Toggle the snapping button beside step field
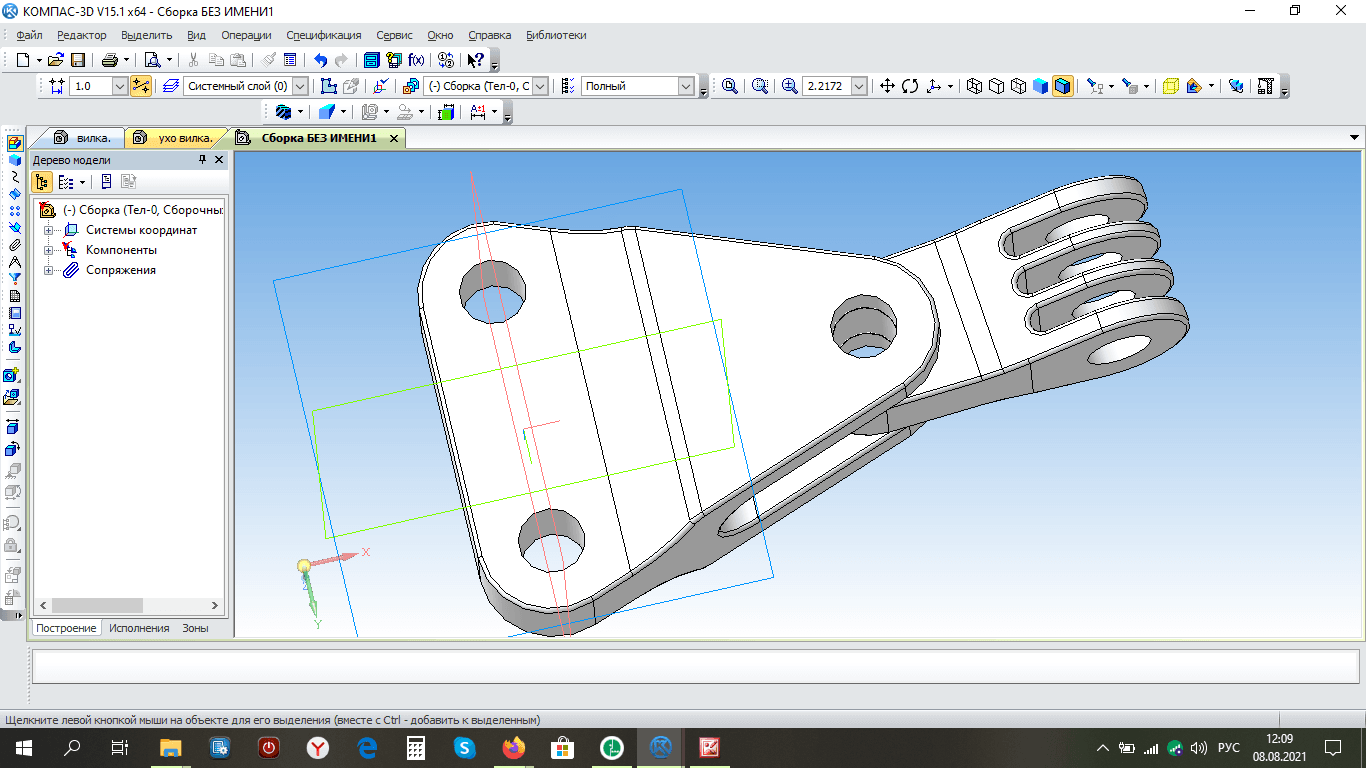 coord(140,86)
